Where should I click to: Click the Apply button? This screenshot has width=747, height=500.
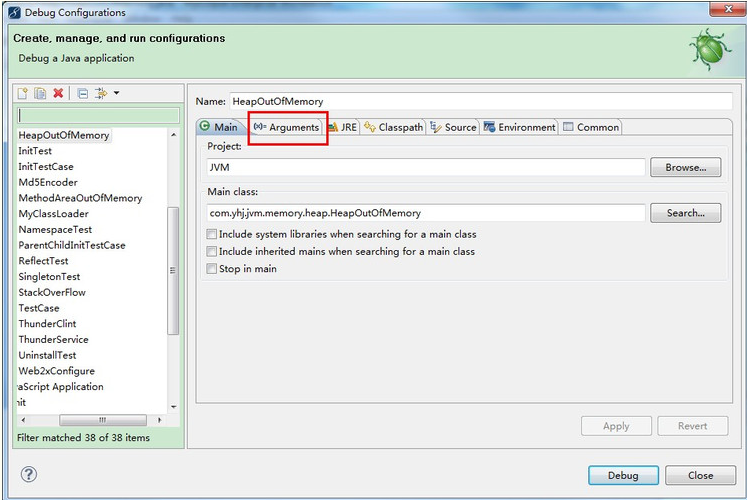pyautogui.click(x=616, y=426)
